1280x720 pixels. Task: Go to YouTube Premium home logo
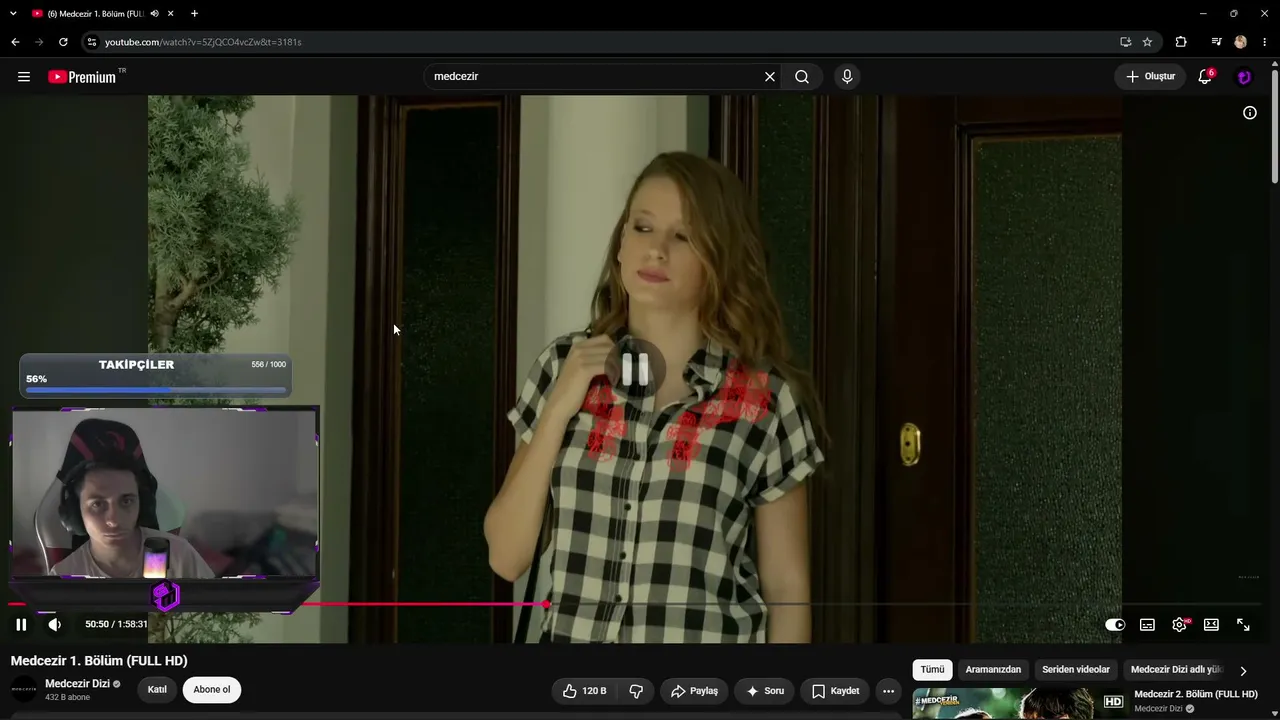pyautogui.click(x=82, y=77)
